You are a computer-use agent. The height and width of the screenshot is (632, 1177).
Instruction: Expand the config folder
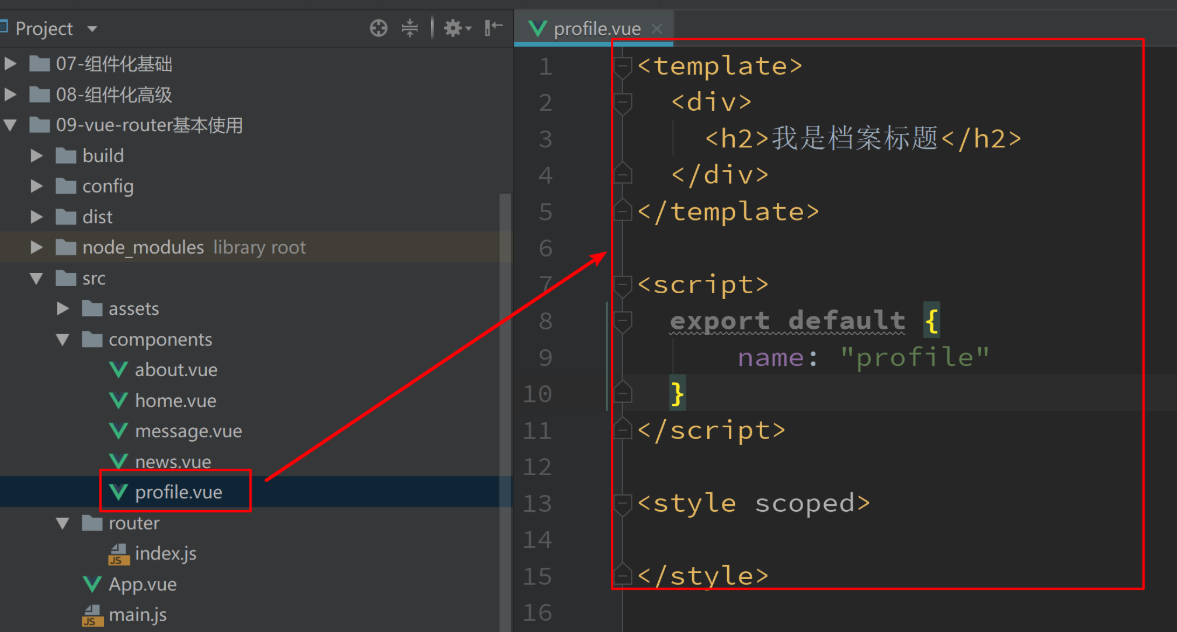36,186
